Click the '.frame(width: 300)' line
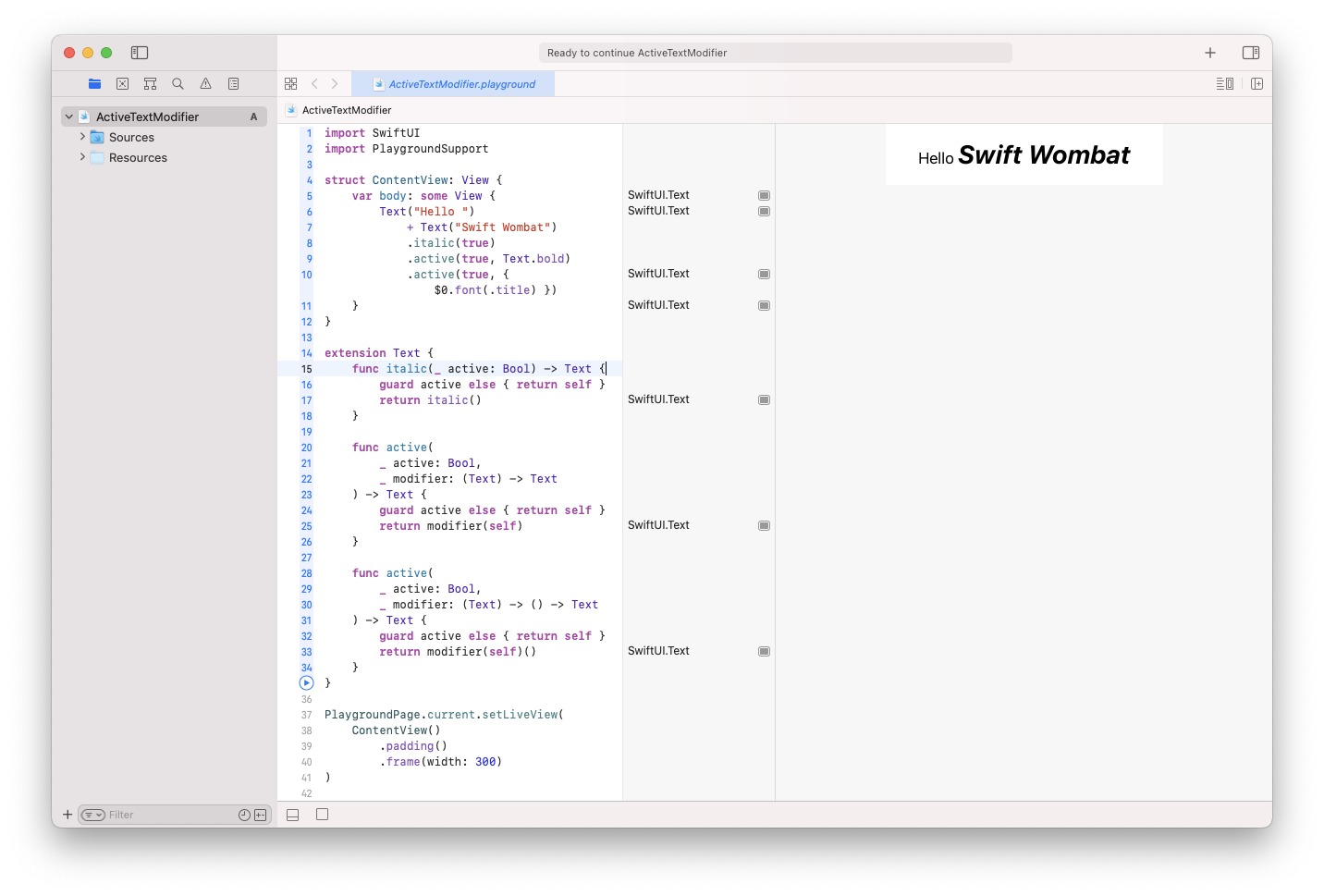The height and width of the screenshot is (896, 1324). [x=441, y=762]
